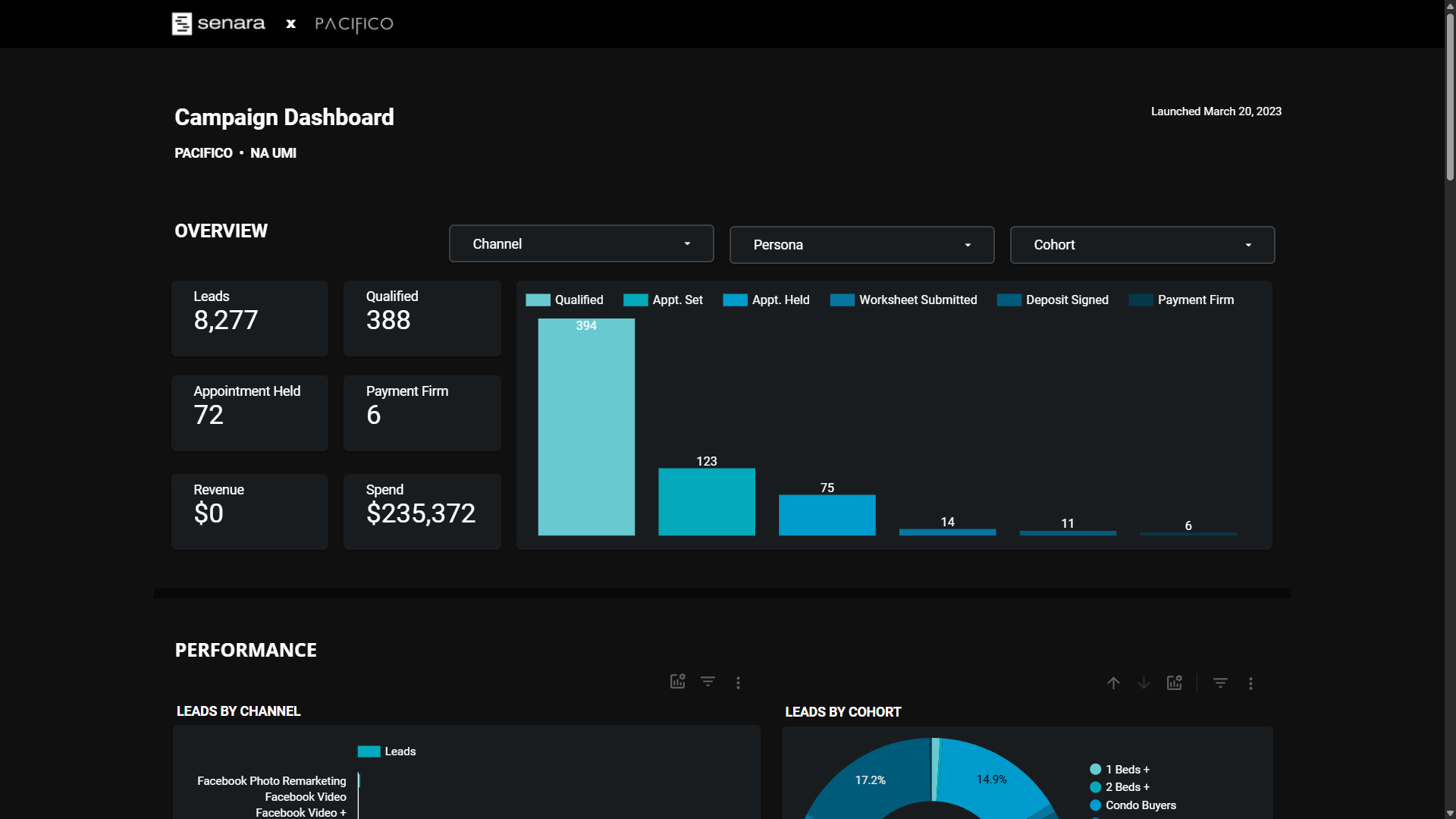
Task: Click the Leads 8,277 scorecard
Action: click(249, 318)
